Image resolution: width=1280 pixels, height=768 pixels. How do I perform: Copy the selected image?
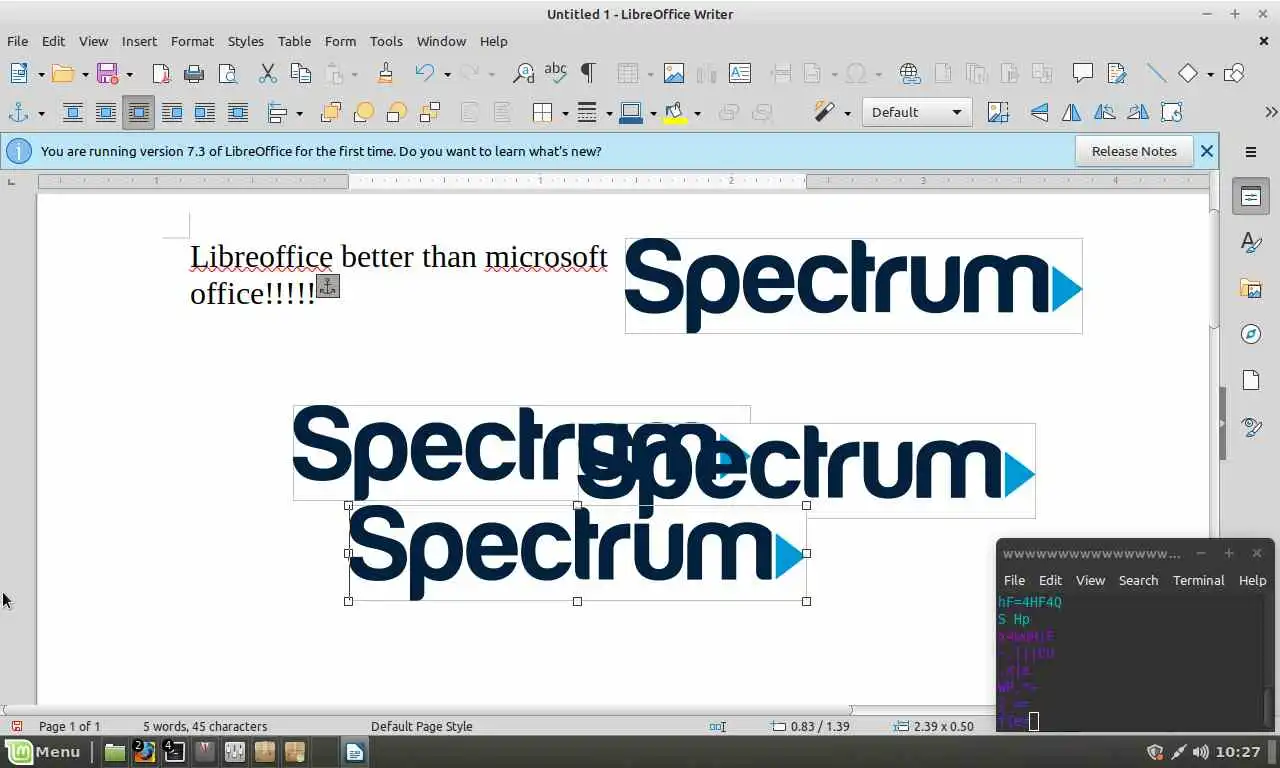[300, 73]
